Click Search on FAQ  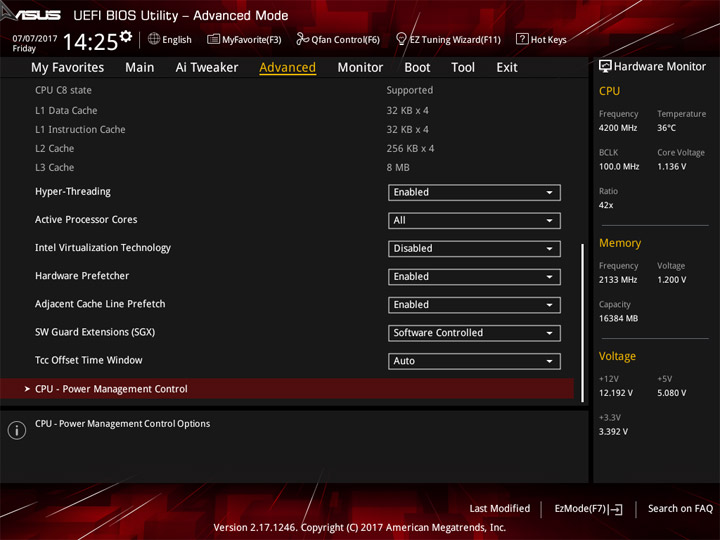(x=681, y=509)
